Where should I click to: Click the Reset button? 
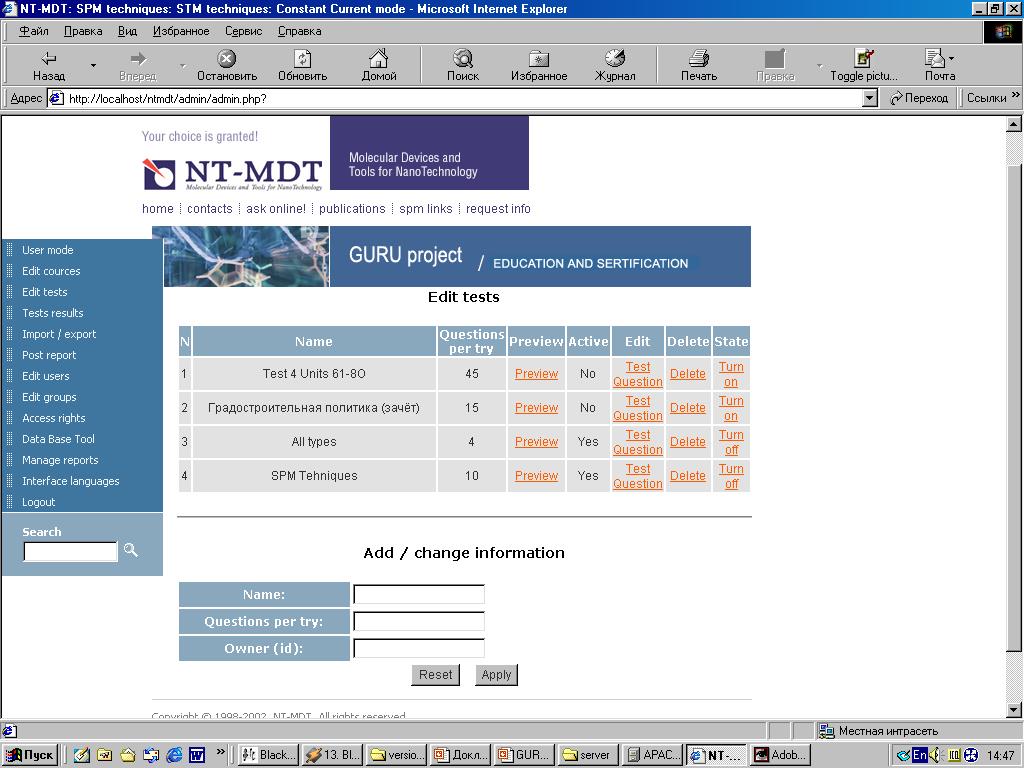coord(436,675)
